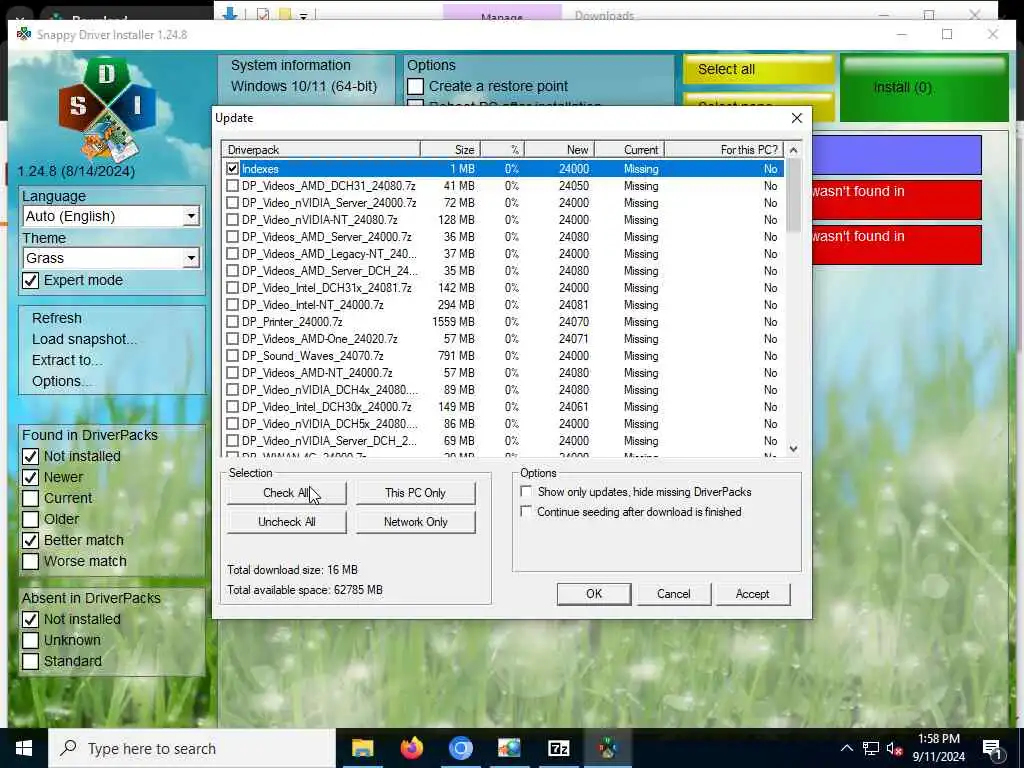Click the Snappy Driver Installer taskbar icon
This screenshot has height=768, width=1024.
pos(607,748)
